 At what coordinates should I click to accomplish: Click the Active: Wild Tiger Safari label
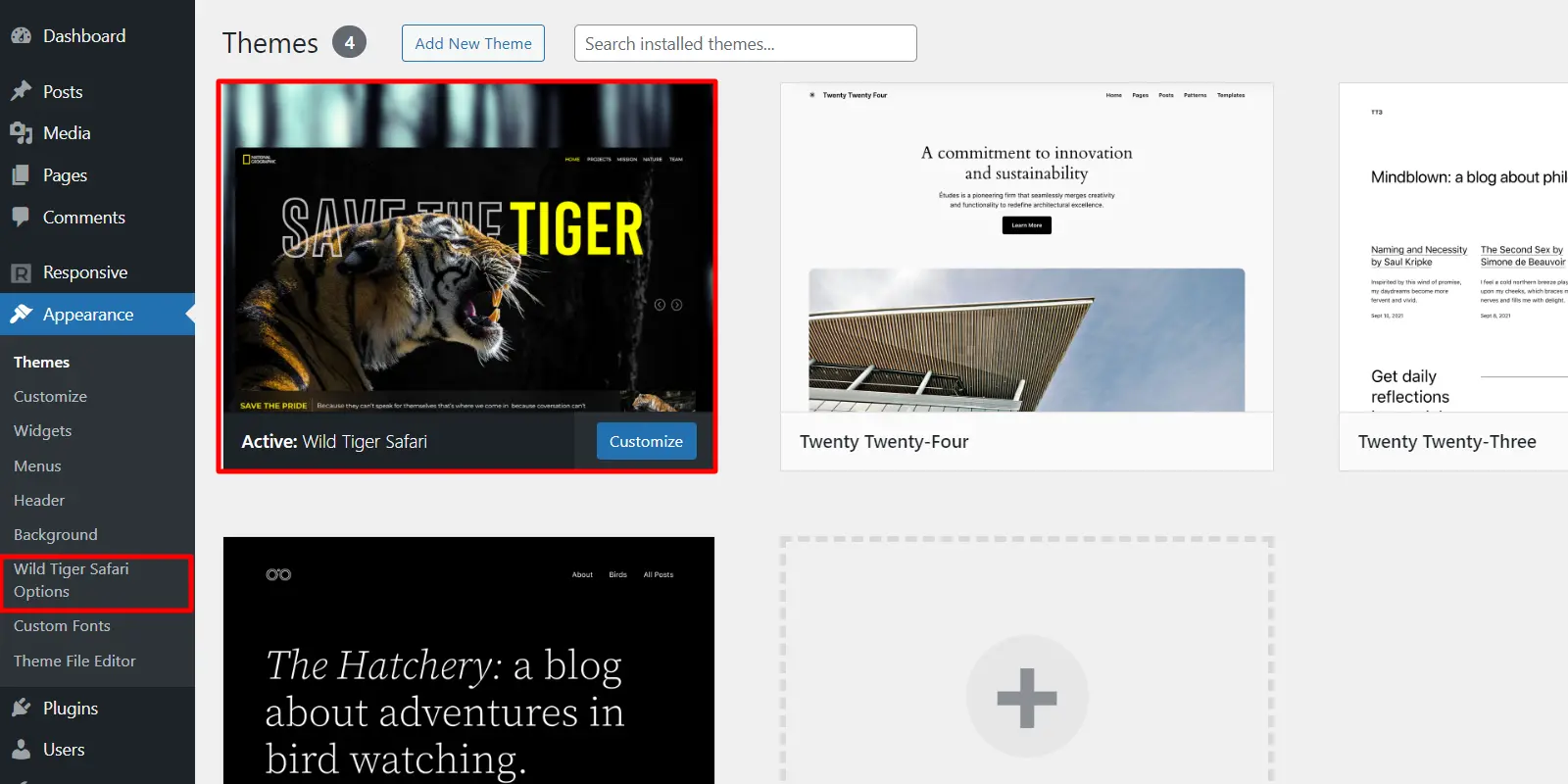pos(334,441)
